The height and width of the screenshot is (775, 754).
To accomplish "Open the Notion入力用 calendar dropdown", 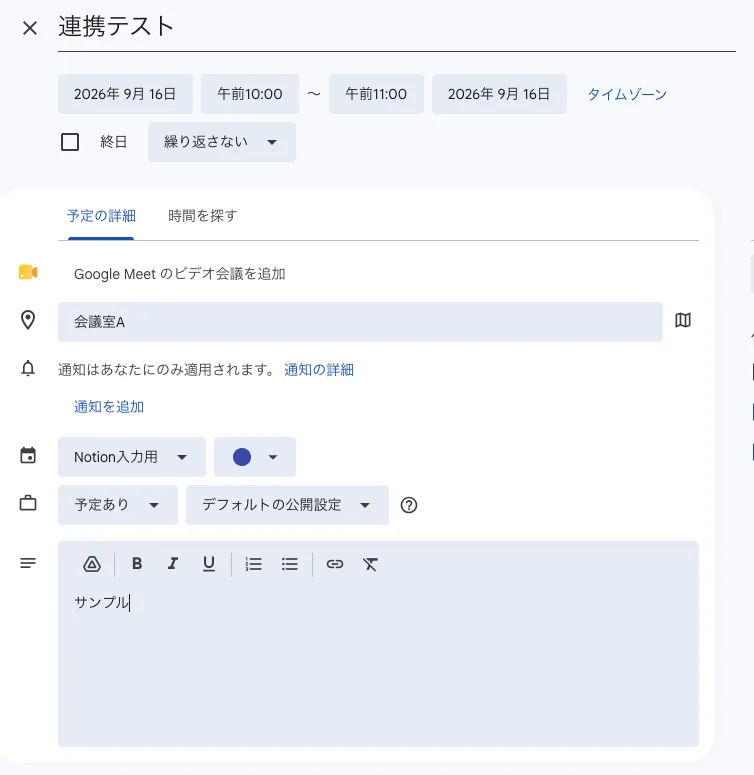I will click(132, 457).
